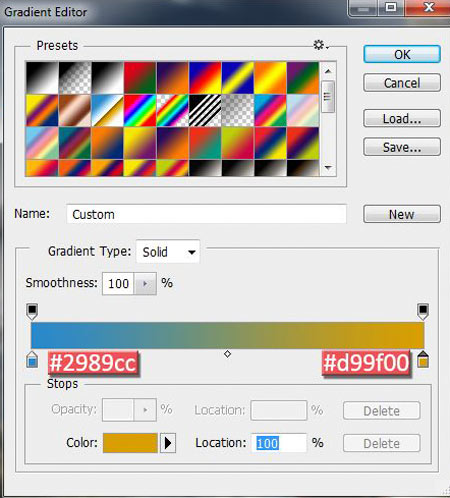
Task: Open the color stop arrow menu
Action: [x=168, y=443]
